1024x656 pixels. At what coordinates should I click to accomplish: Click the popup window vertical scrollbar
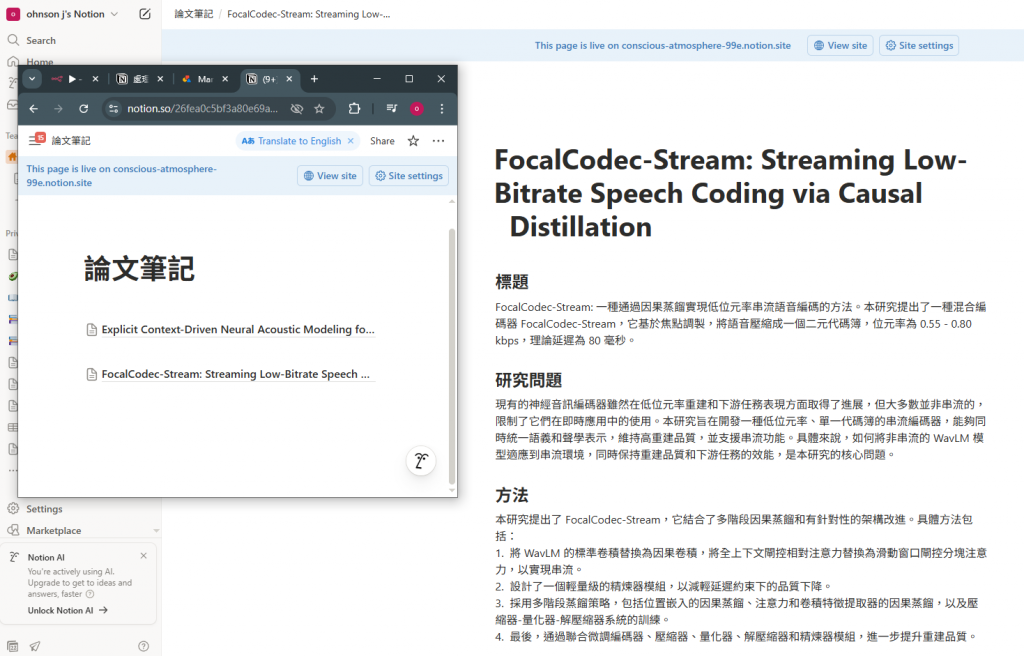point(452,357)
